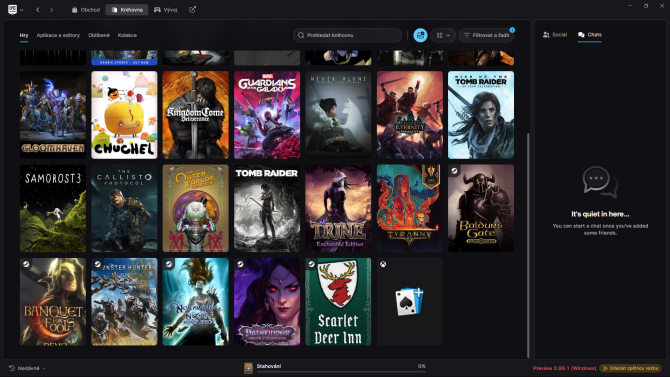Viewport: 670px width, 377px height.
Task: Click Steam badge on Scarlet Deer Inn
Action: click(x=311, y=264)
